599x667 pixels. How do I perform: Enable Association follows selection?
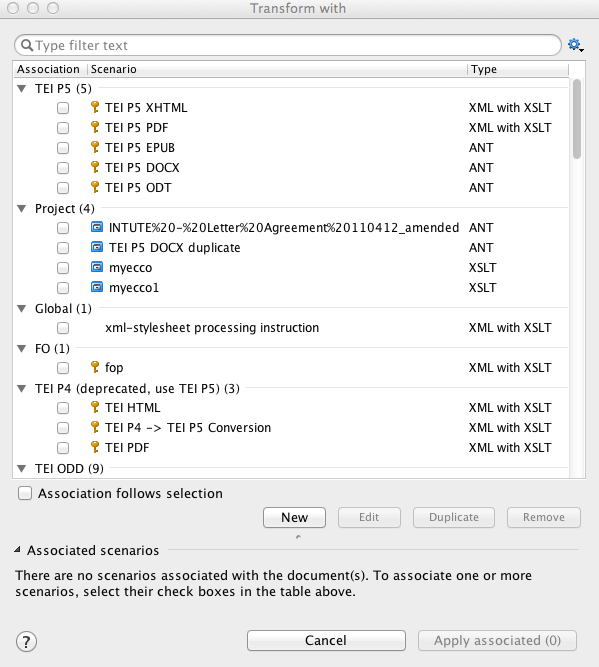click(x=25, y=493)
